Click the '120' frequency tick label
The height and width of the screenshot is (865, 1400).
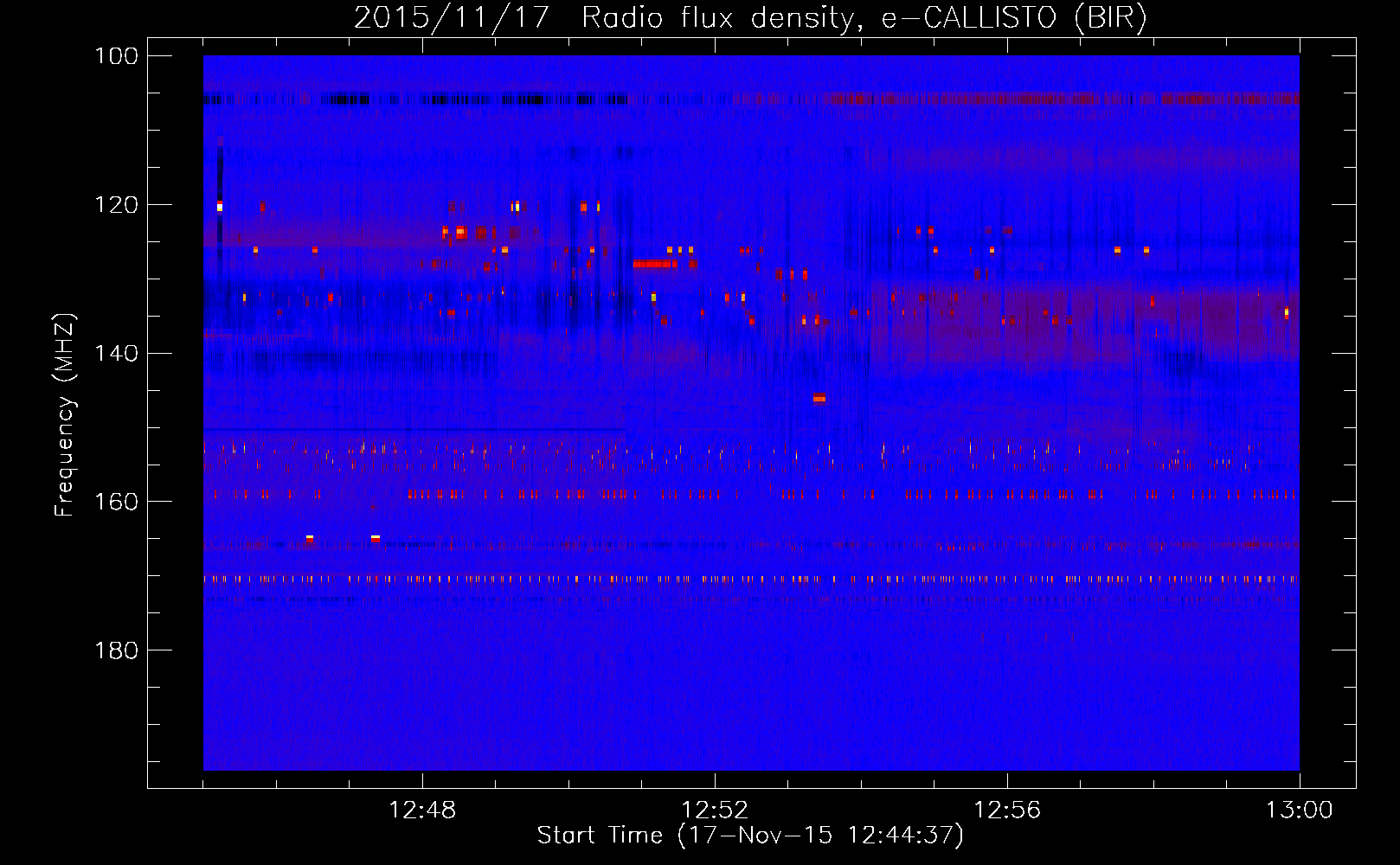click(115, 205)
